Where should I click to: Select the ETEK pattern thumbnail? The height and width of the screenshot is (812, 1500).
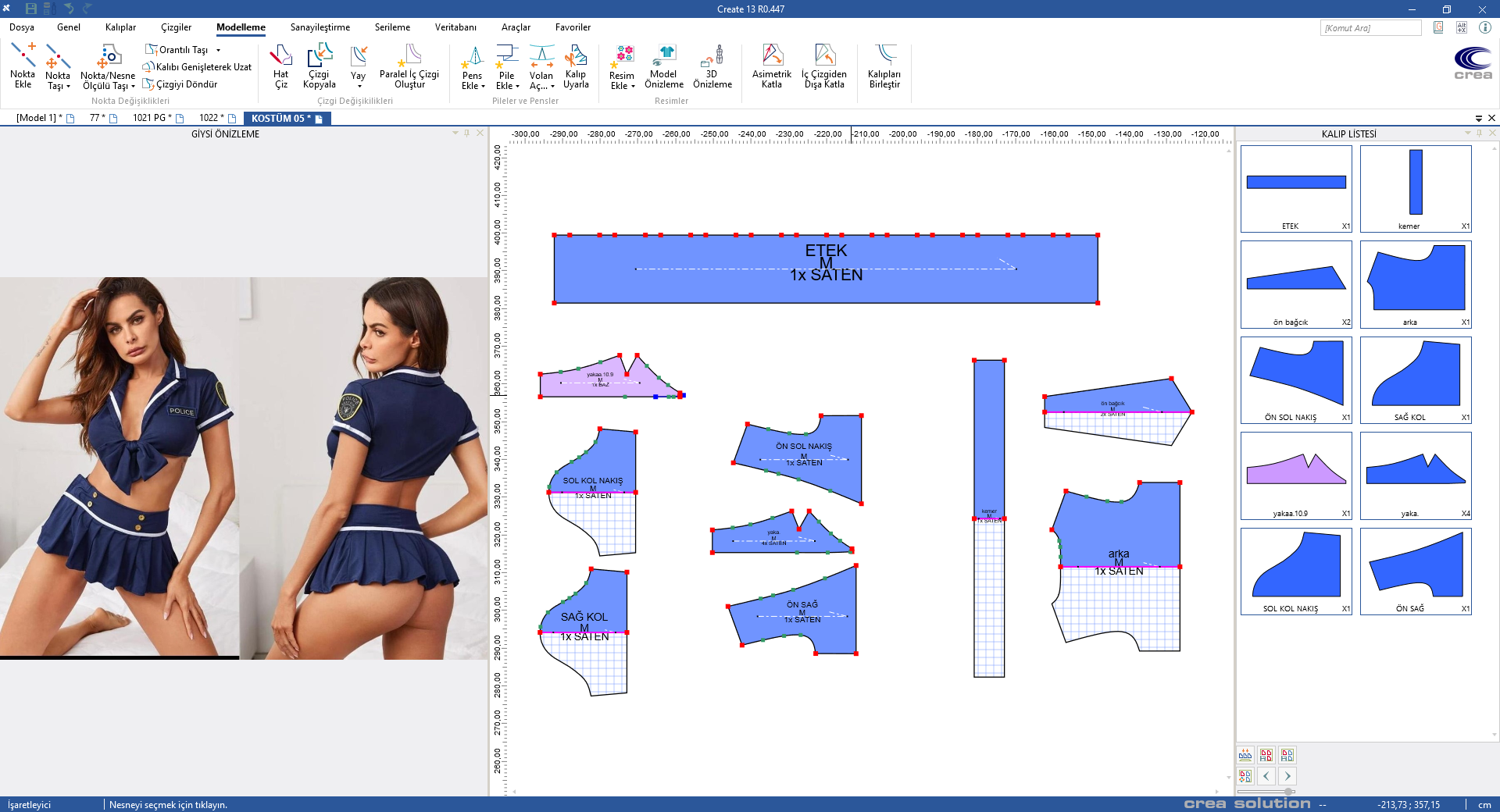pyautogui.click(x=1296, y=188)
